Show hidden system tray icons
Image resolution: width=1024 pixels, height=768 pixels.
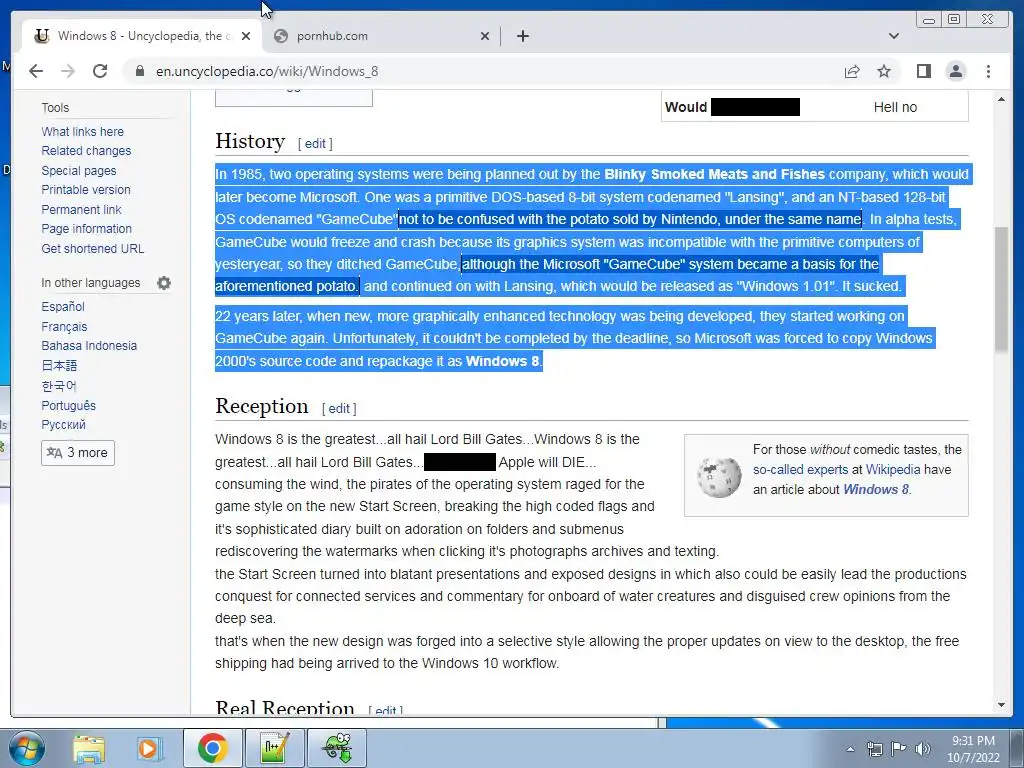point(850,749)
